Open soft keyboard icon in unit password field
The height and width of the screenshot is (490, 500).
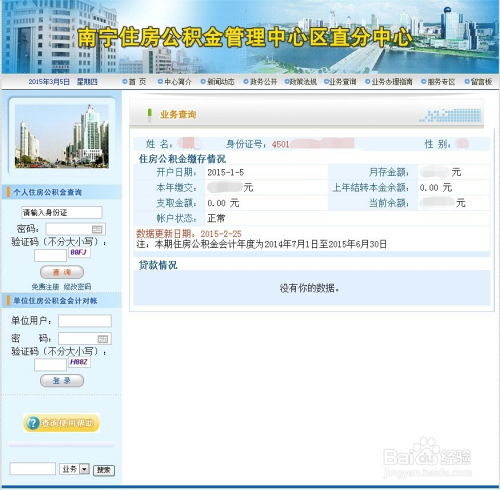[103, 339]
